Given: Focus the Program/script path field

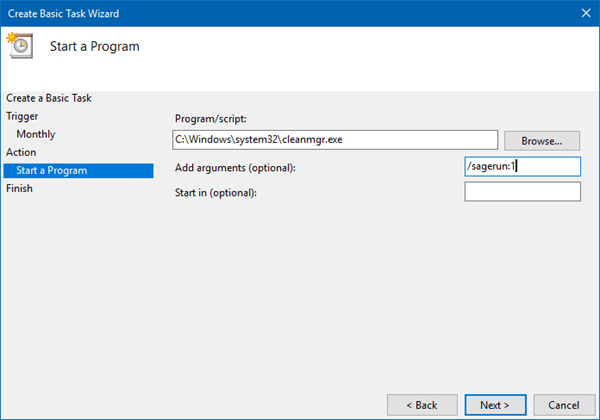Looking at the screenshot, I should 335,140.
